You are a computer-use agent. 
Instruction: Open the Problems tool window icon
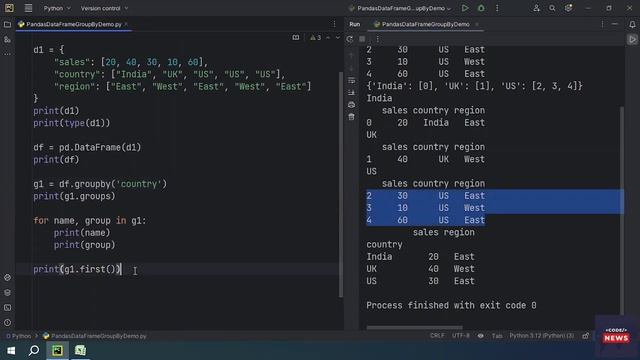(x=7, y=323)
